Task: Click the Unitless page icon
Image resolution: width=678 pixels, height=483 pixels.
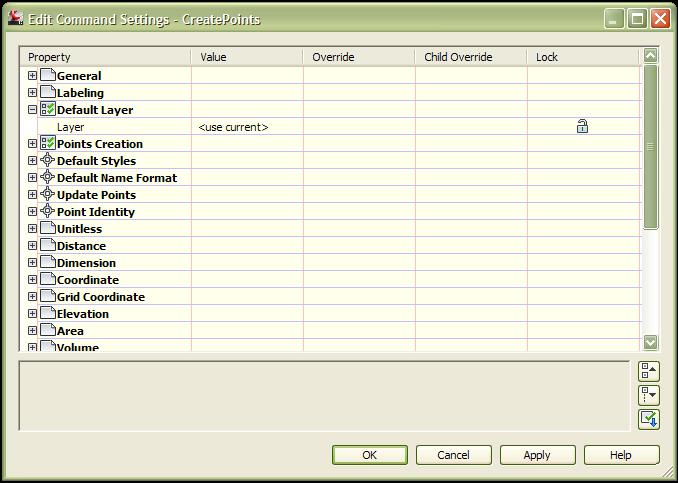Action: [x=48, y=228]
